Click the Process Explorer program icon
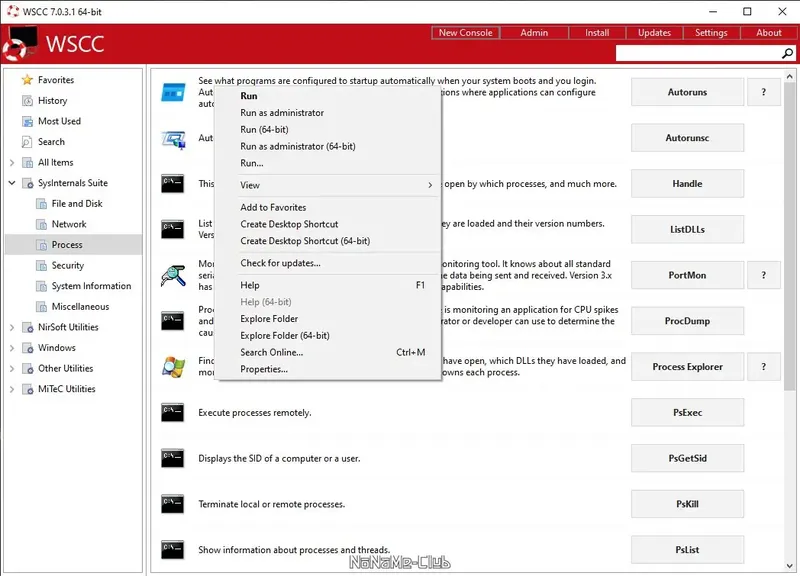This screenshot has width=800, height=576. pos(172,366)
